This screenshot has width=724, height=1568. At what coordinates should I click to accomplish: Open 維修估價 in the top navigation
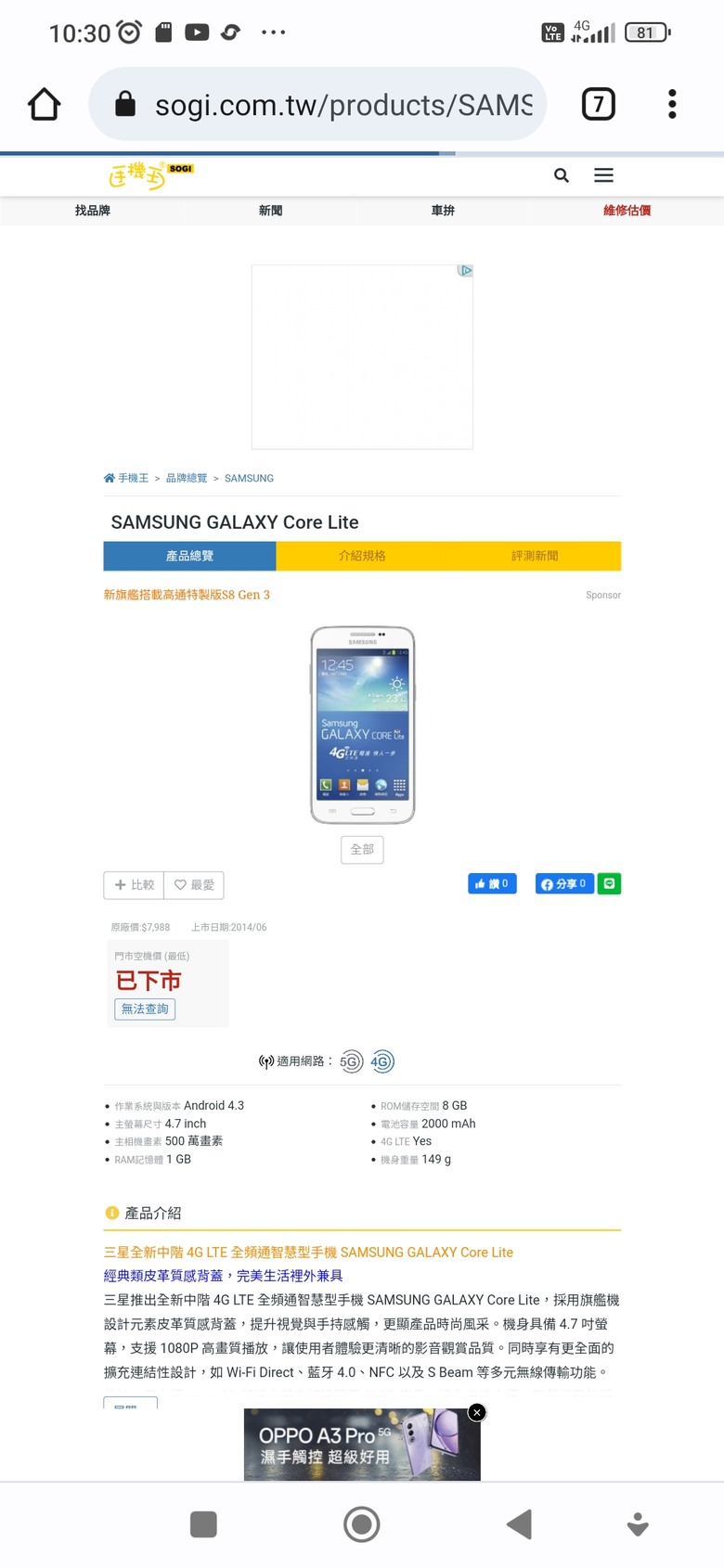tap(627, 211)
